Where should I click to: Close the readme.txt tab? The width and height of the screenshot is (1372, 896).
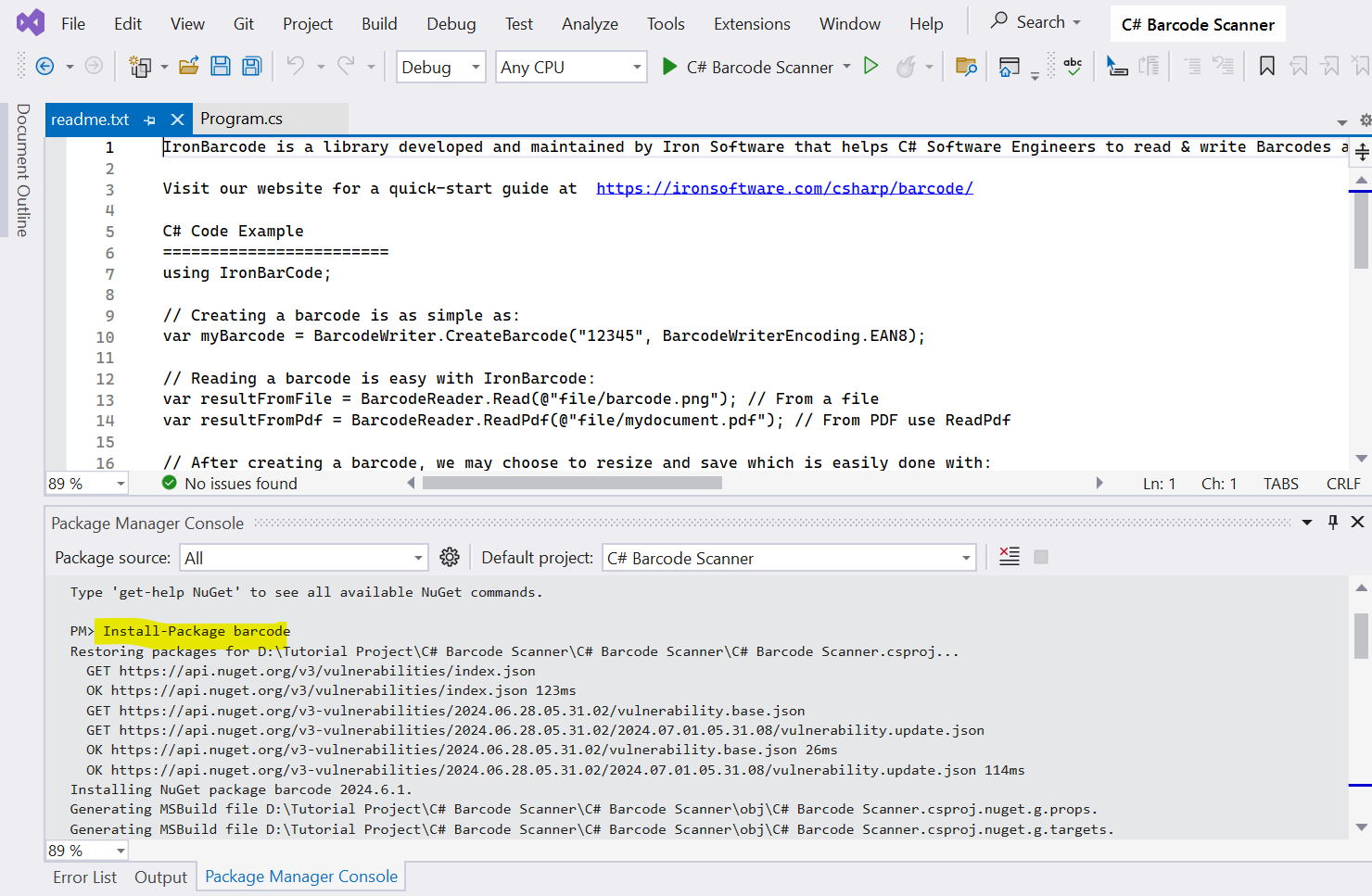click(177, 120)
